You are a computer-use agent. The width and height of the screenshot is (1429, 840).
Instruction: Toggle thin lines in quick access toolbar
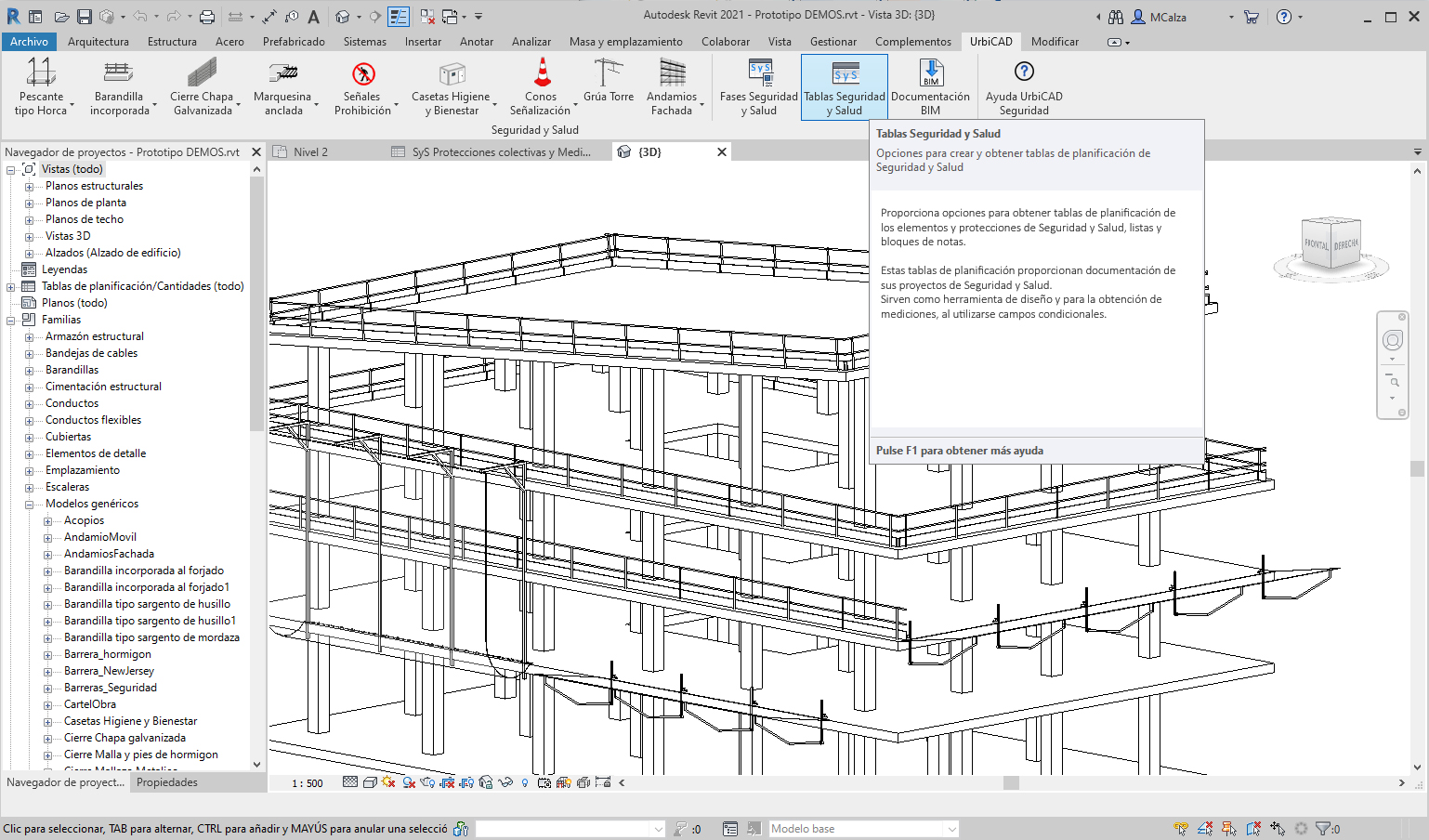(x=399, y=17)
